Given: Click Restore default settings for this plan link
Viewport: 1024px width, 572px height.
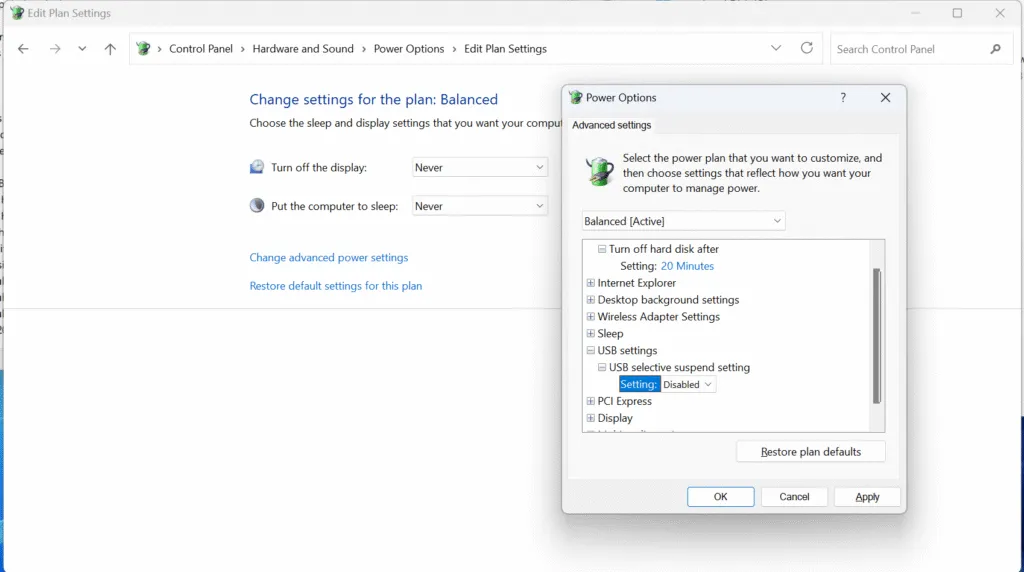Looking at the screenshot, I should [x=335, y=286].
